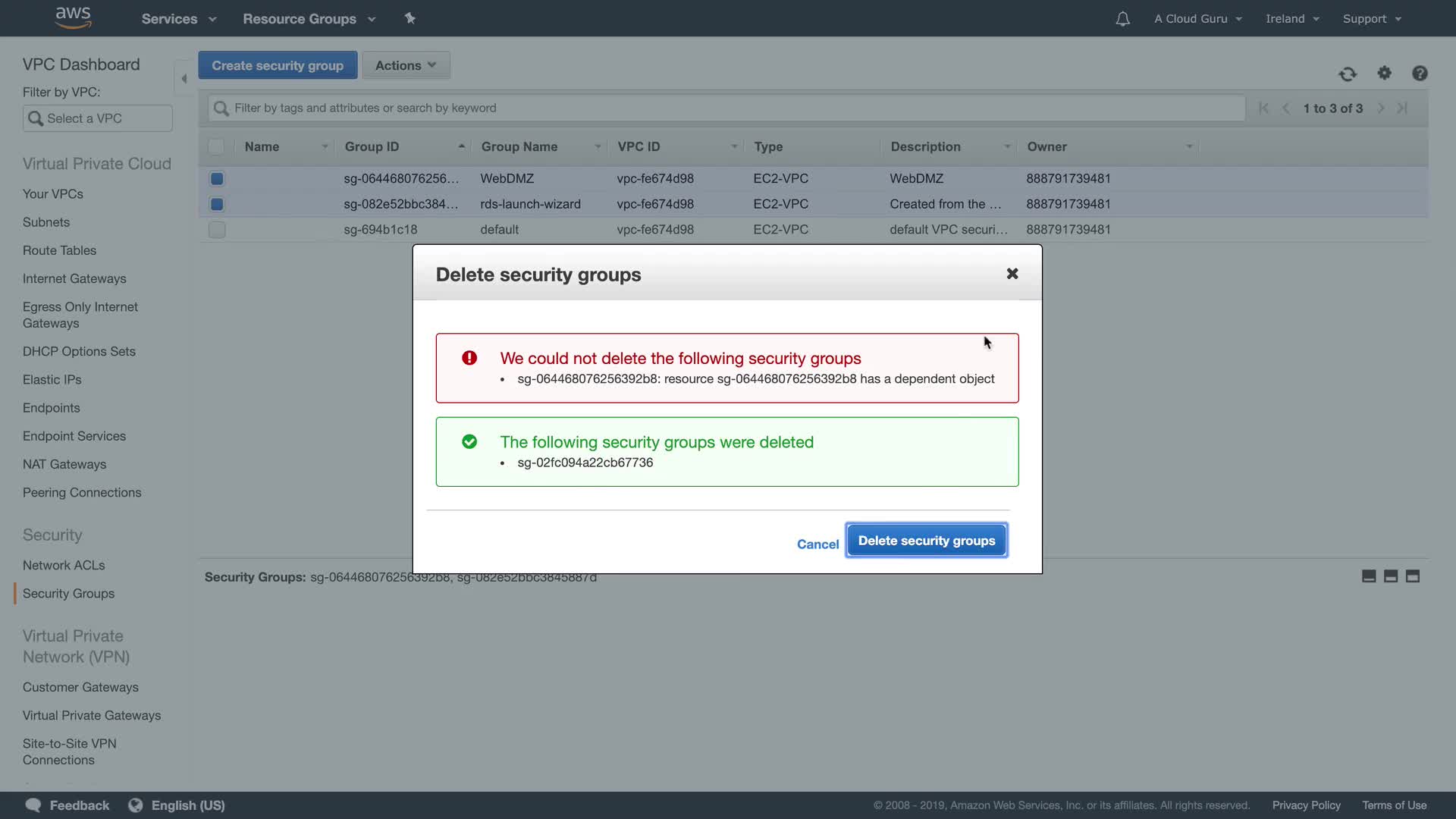Go to the AWS home logo

(73, 17)
